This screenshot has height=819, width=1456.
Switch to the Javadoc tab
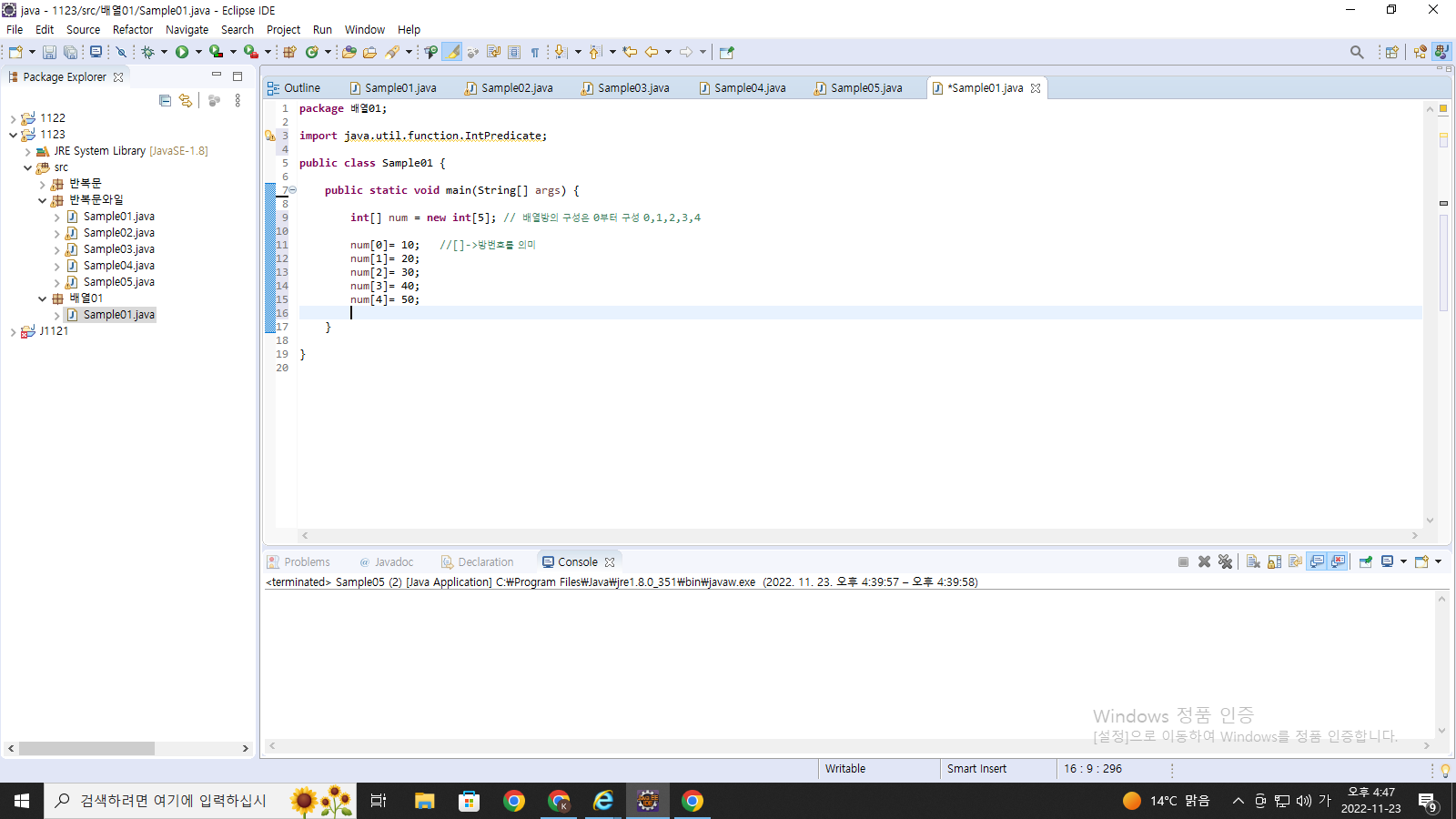387,561
